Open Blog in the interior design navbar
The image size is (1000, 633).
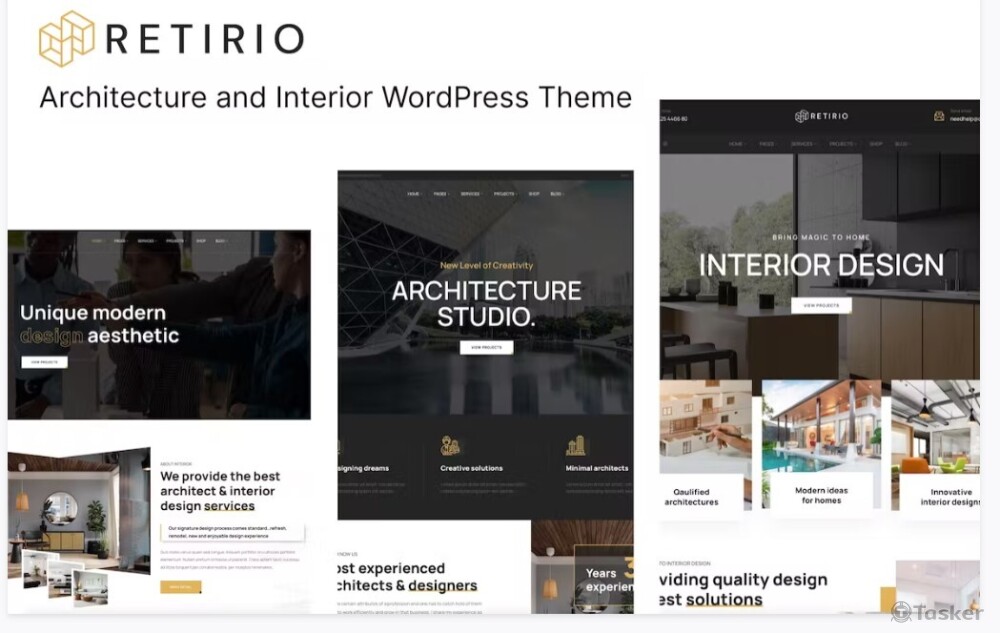coord(902,144)
